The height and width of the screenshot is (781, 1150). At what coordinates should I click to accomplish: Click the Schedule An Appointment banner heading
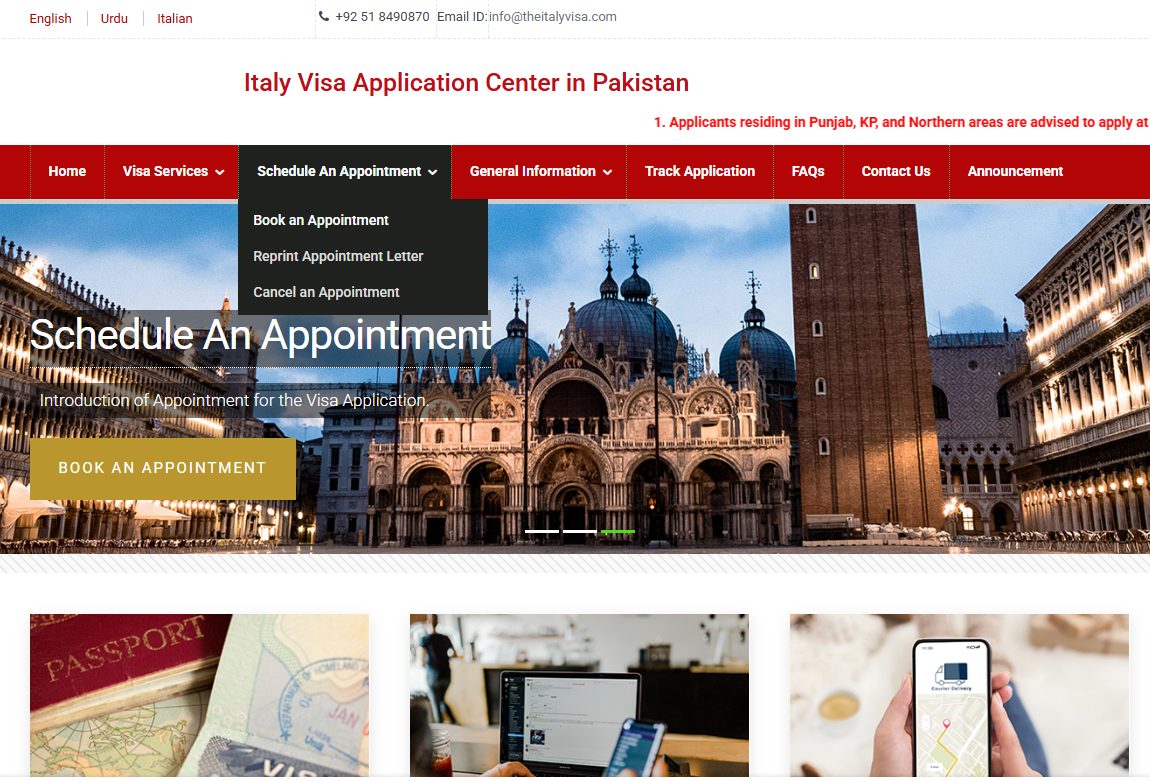pos(260,335)
